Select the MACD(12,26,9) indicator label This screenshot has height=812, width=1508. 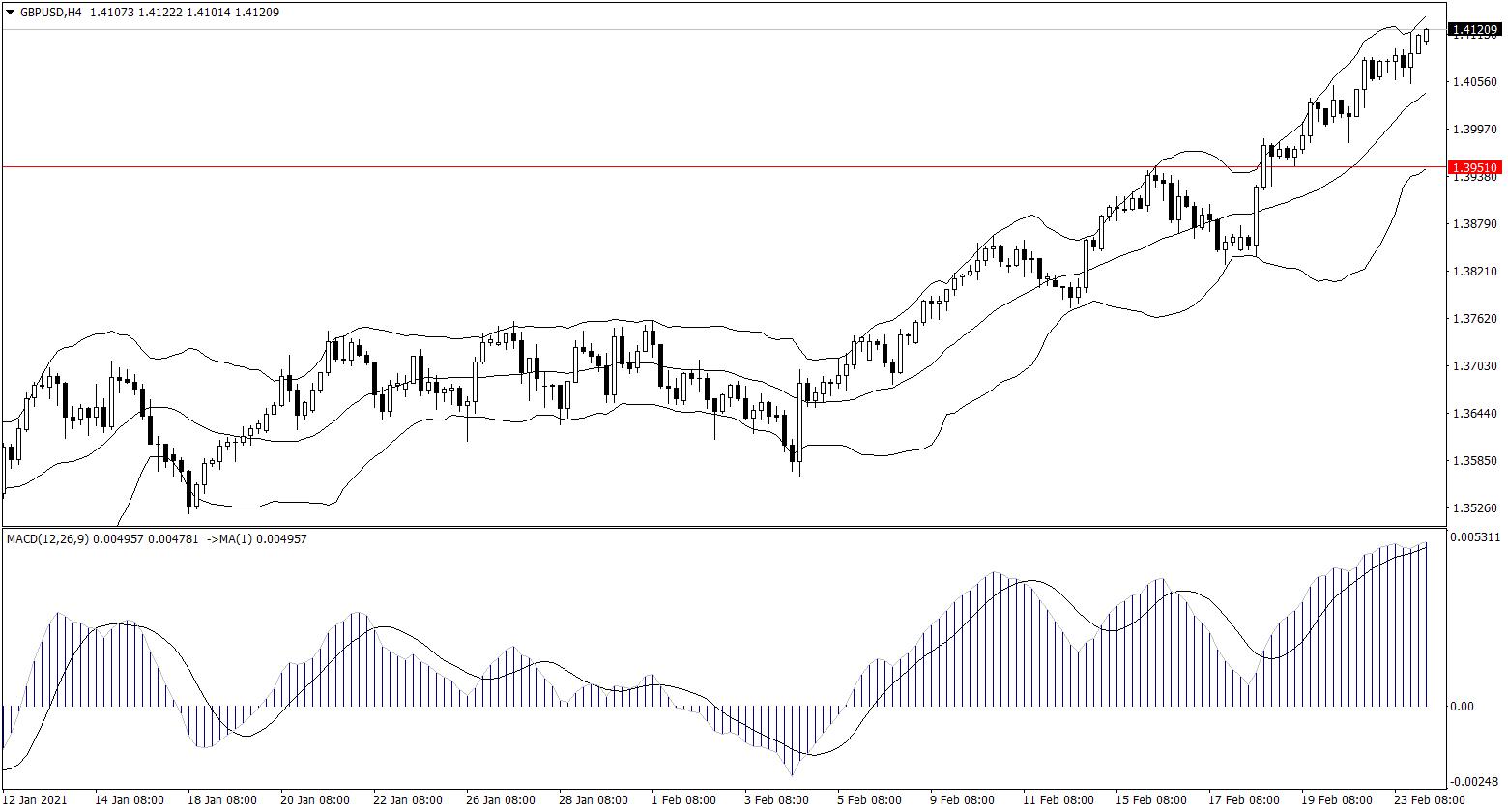[47, 538]
